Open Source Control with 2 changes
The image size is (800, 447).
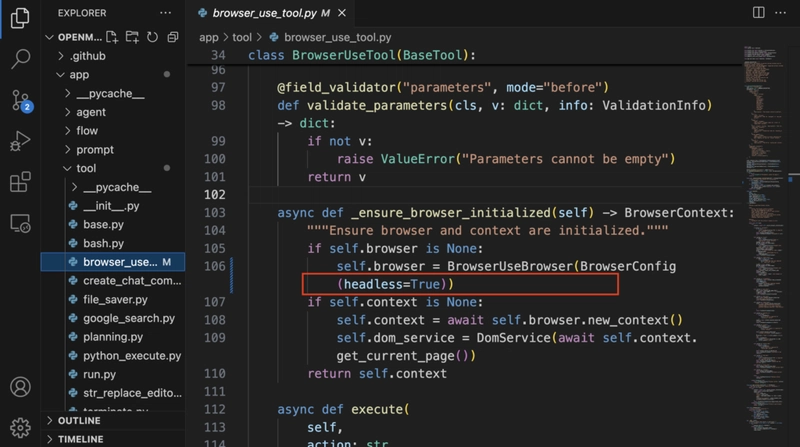pyautogui.click(x=21, y=101)
